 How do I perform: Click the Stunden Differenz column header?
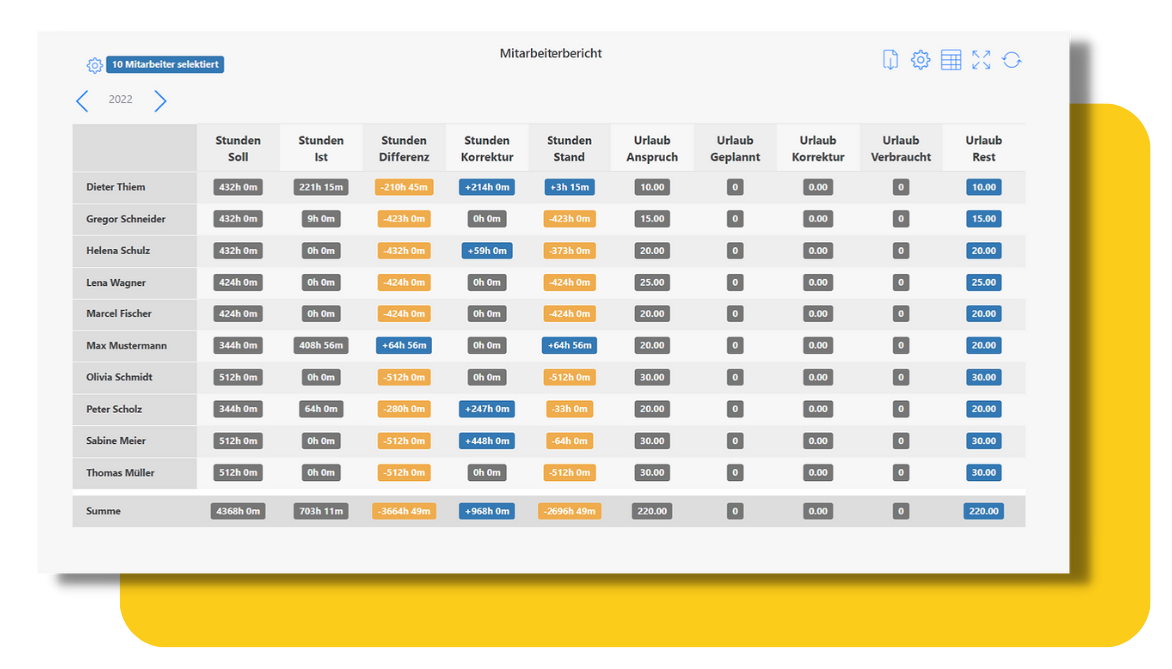[404, 148]
